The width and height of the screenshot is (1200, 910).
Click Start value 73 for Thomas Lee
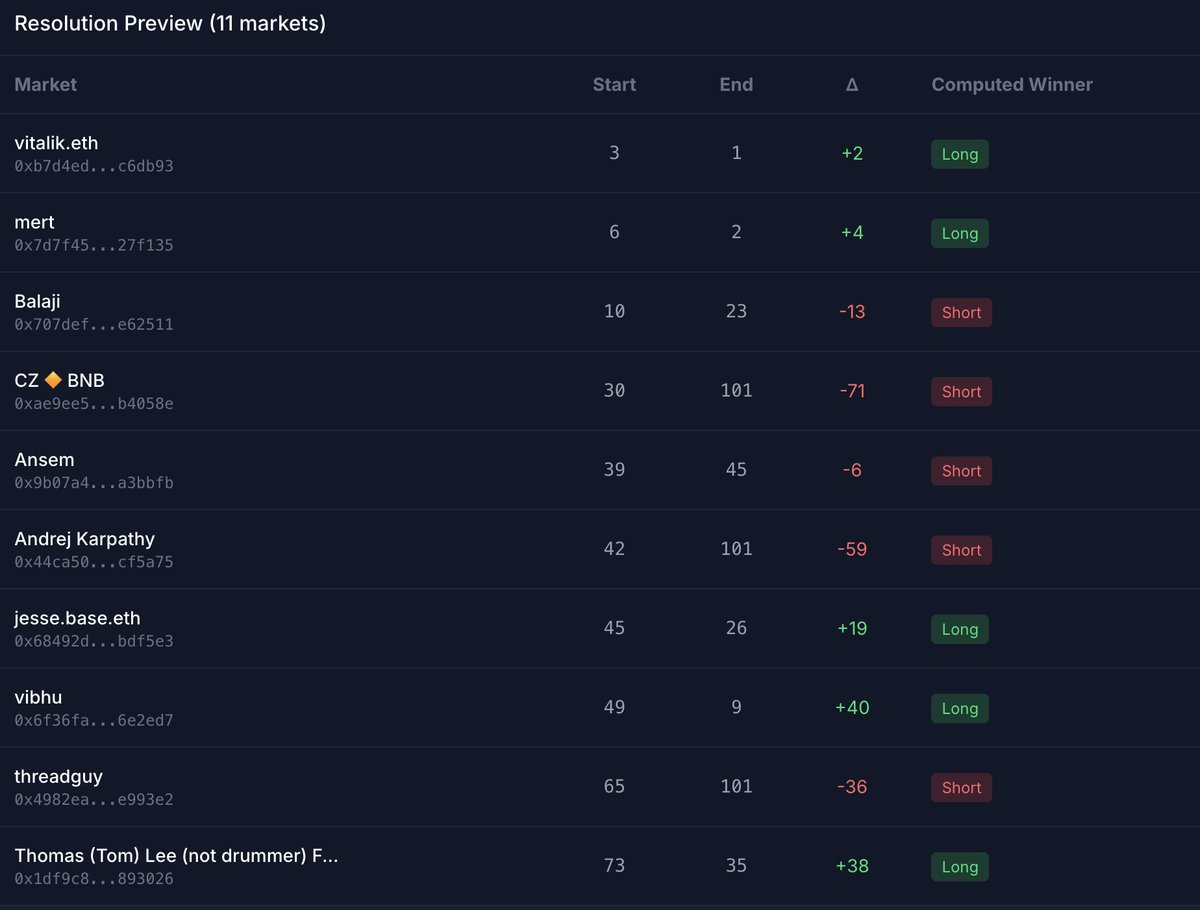pyautogui.click(x=614, y=866)
